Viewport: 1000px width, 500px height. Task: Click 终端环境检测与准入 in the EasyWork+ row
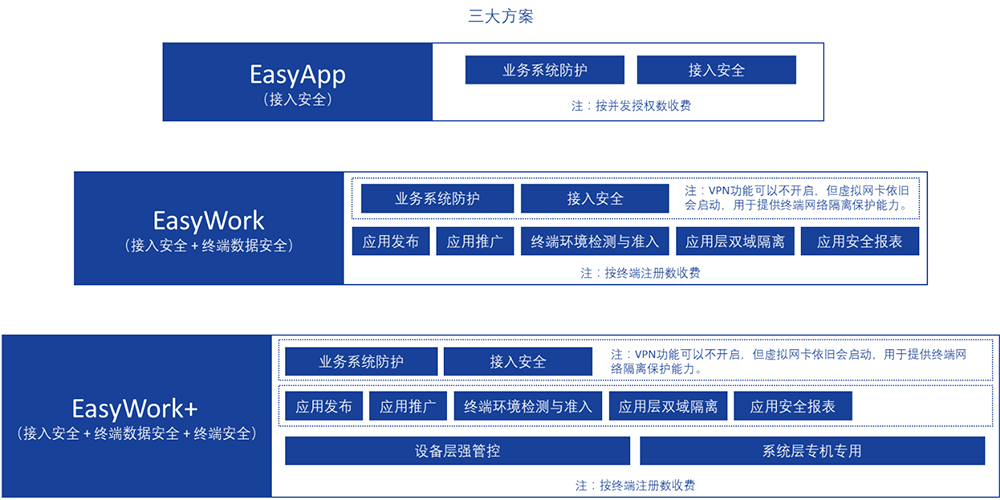[528, 406]
